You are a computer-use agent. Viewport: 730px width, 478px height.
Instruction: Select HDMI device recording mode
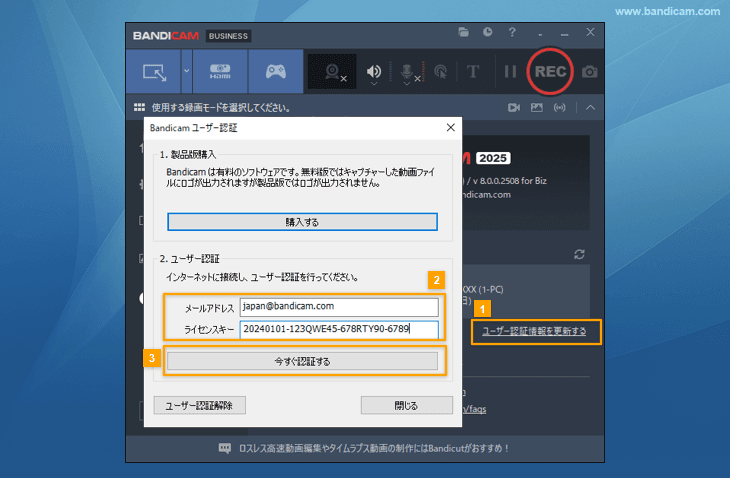click(220, 72)
